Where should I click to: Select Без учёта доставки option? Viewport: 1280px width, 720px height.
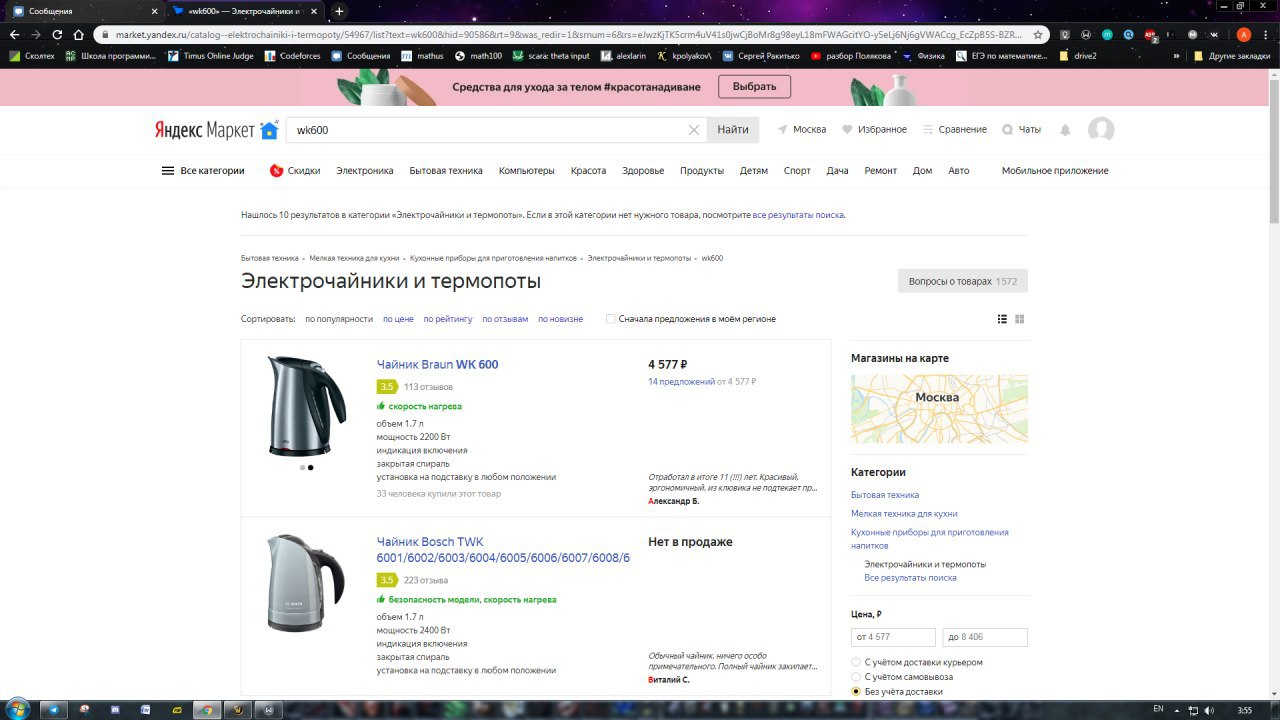856,691
